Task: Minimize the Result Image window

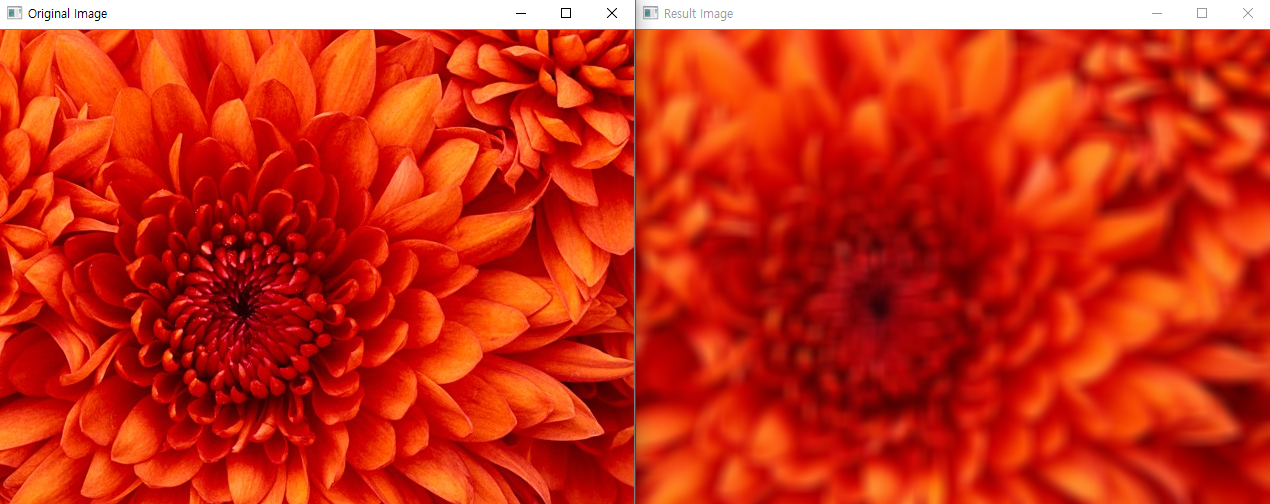Action: 1156,14
